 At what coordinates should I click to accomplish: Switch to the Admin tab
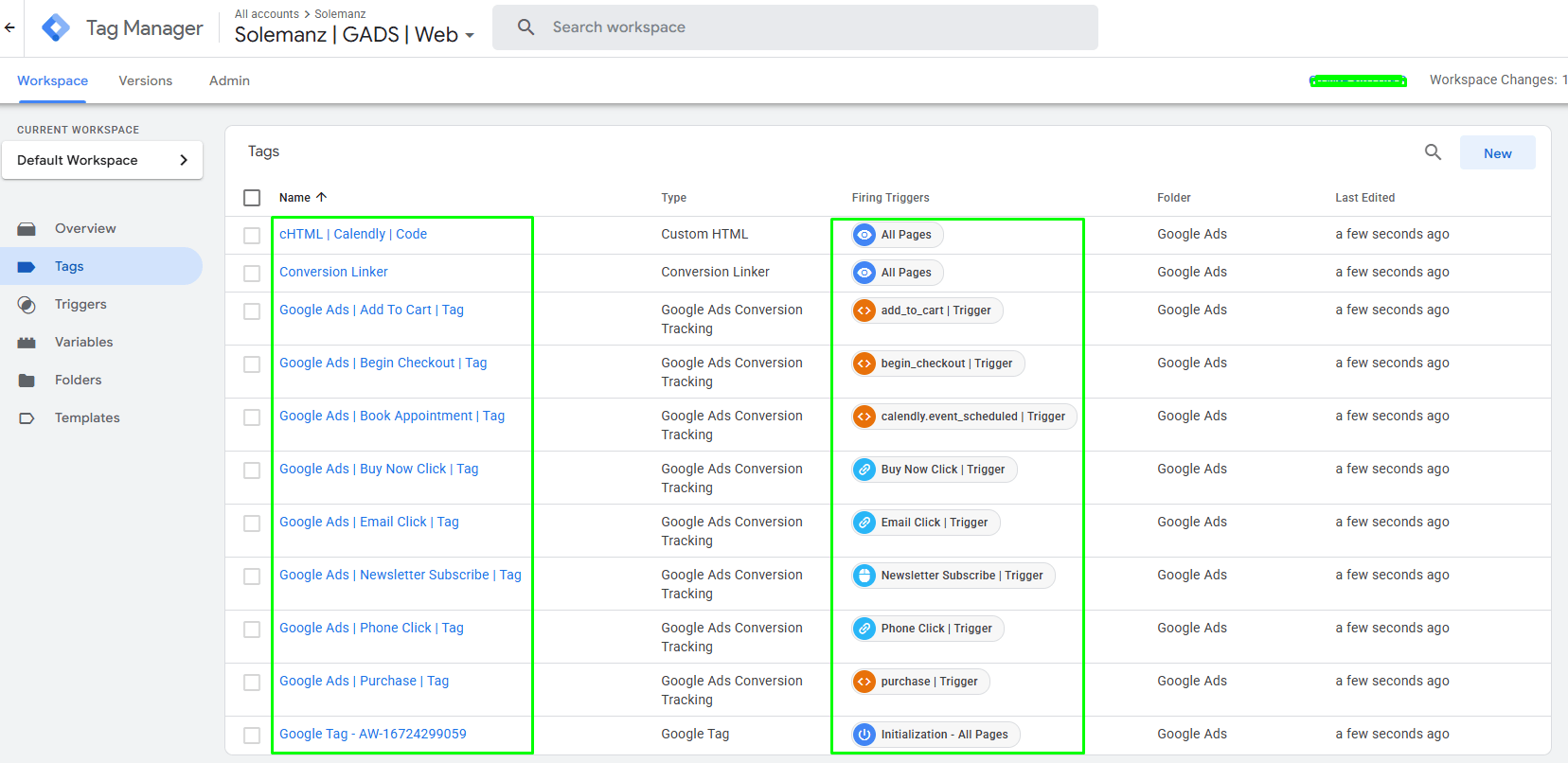pyautogui.click(x=229, y=80)
